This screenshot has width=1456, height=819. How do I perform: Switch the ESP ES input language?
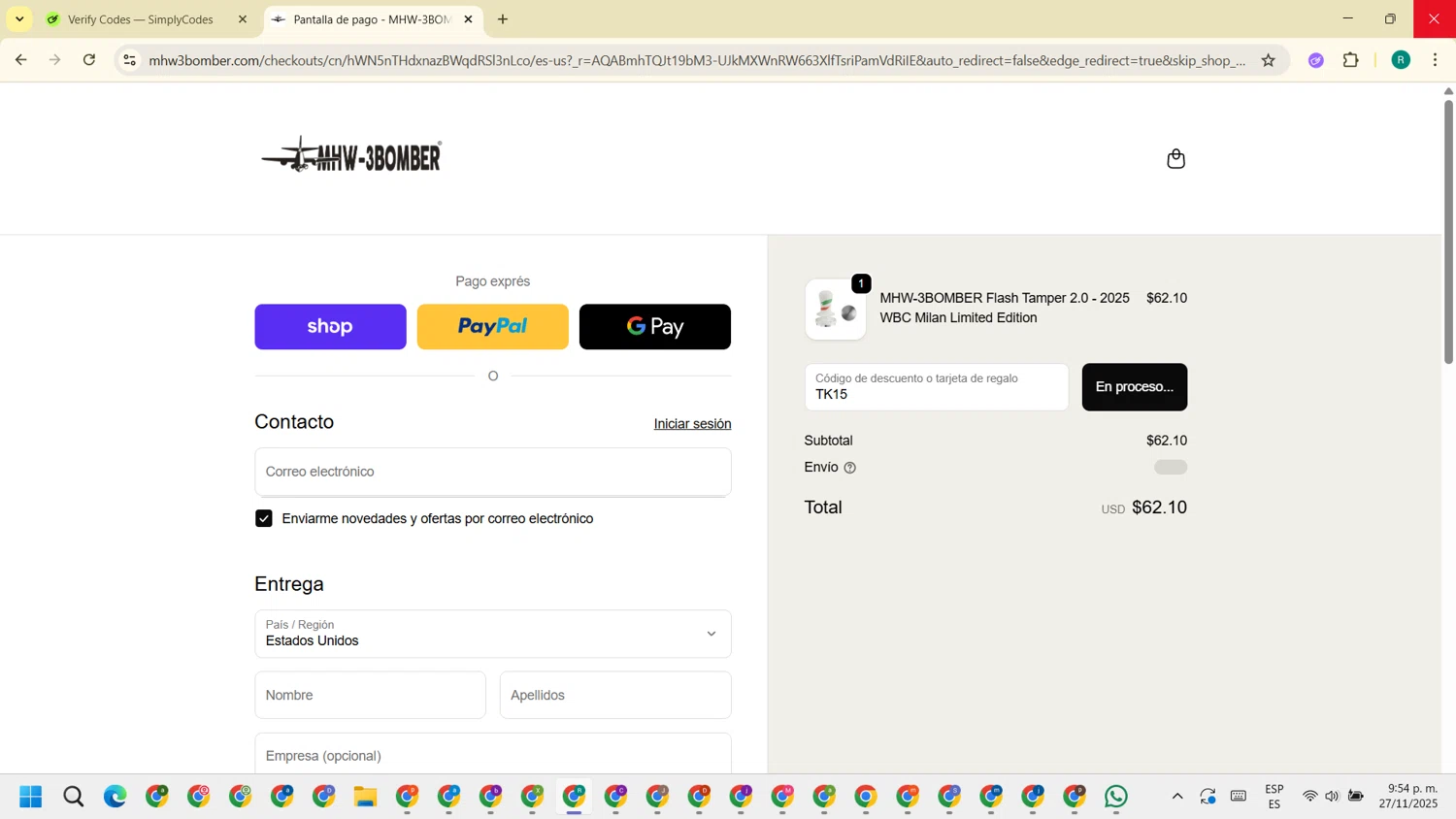click(1274, 797)
